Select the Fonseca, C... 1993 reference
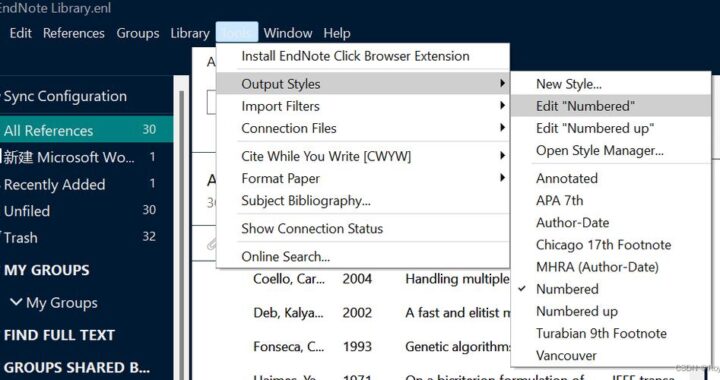The width and height of the screenshot is (720, 380). pos(288,346)
